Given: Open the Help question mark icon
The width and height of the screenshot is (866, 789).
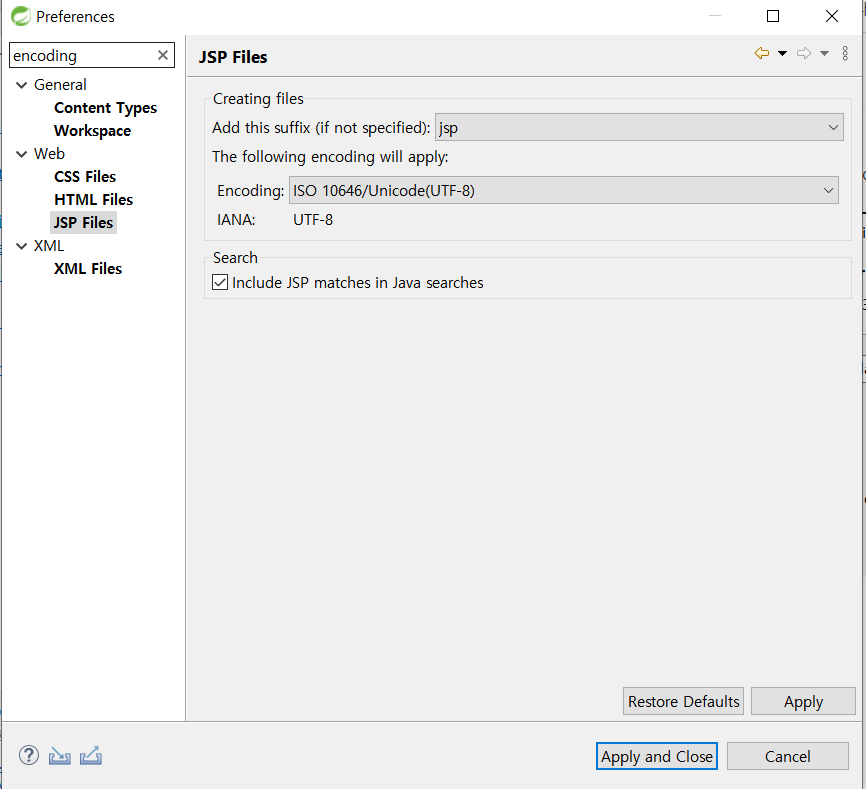Looking at the screenshot, I should (x=29, y=755).
